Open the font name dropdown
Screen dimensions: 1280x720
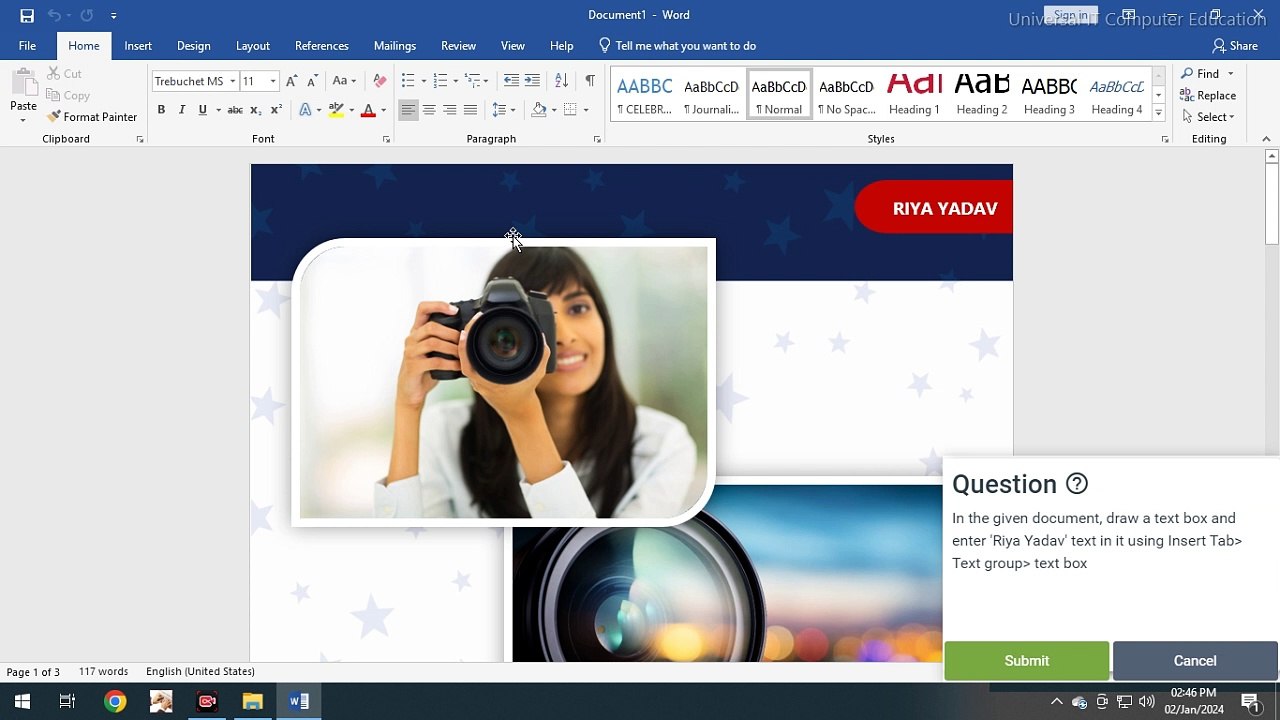coord(232,81)
